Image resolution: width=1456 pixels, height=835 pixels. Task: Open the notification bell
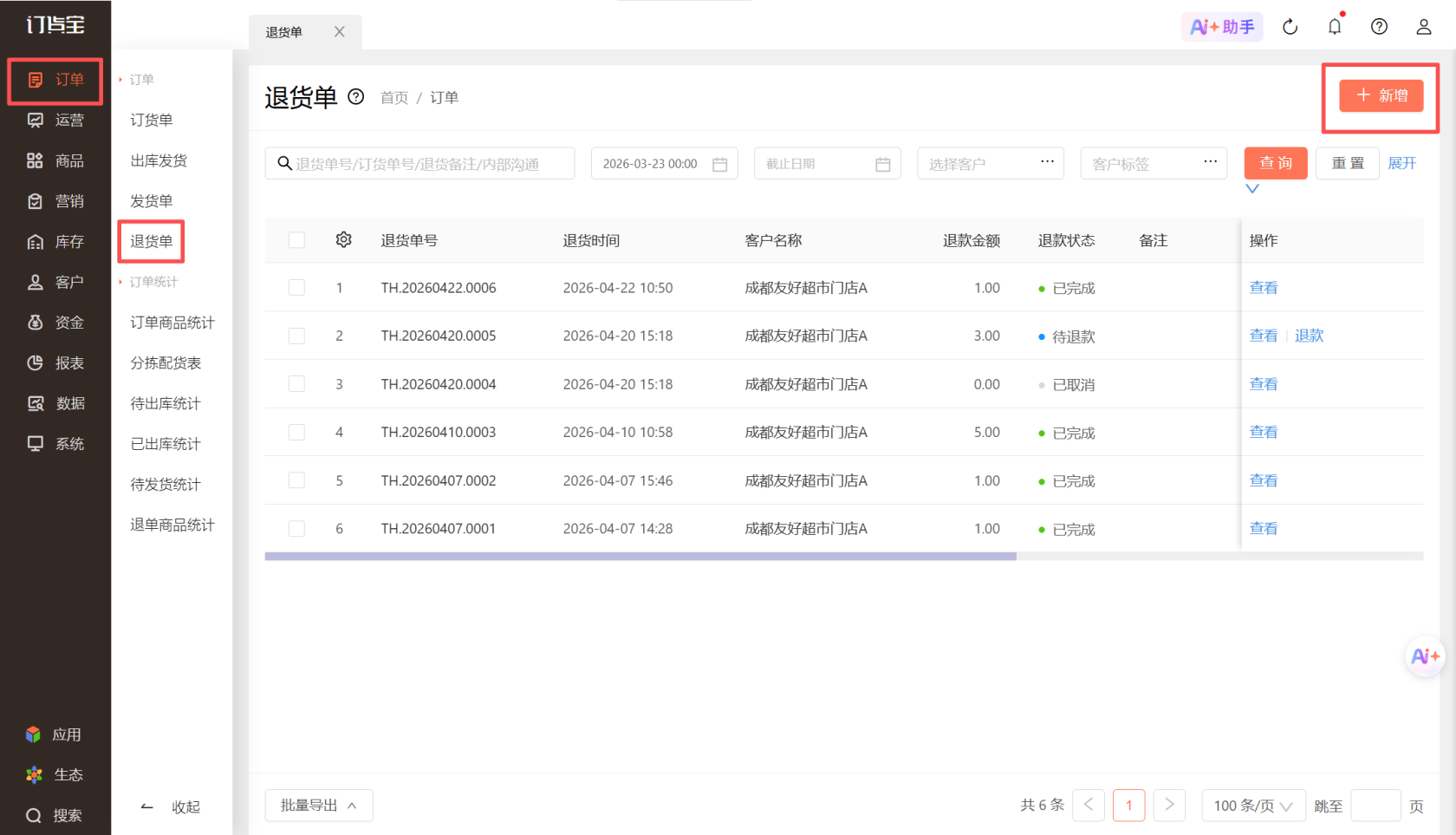(1335, 27)
